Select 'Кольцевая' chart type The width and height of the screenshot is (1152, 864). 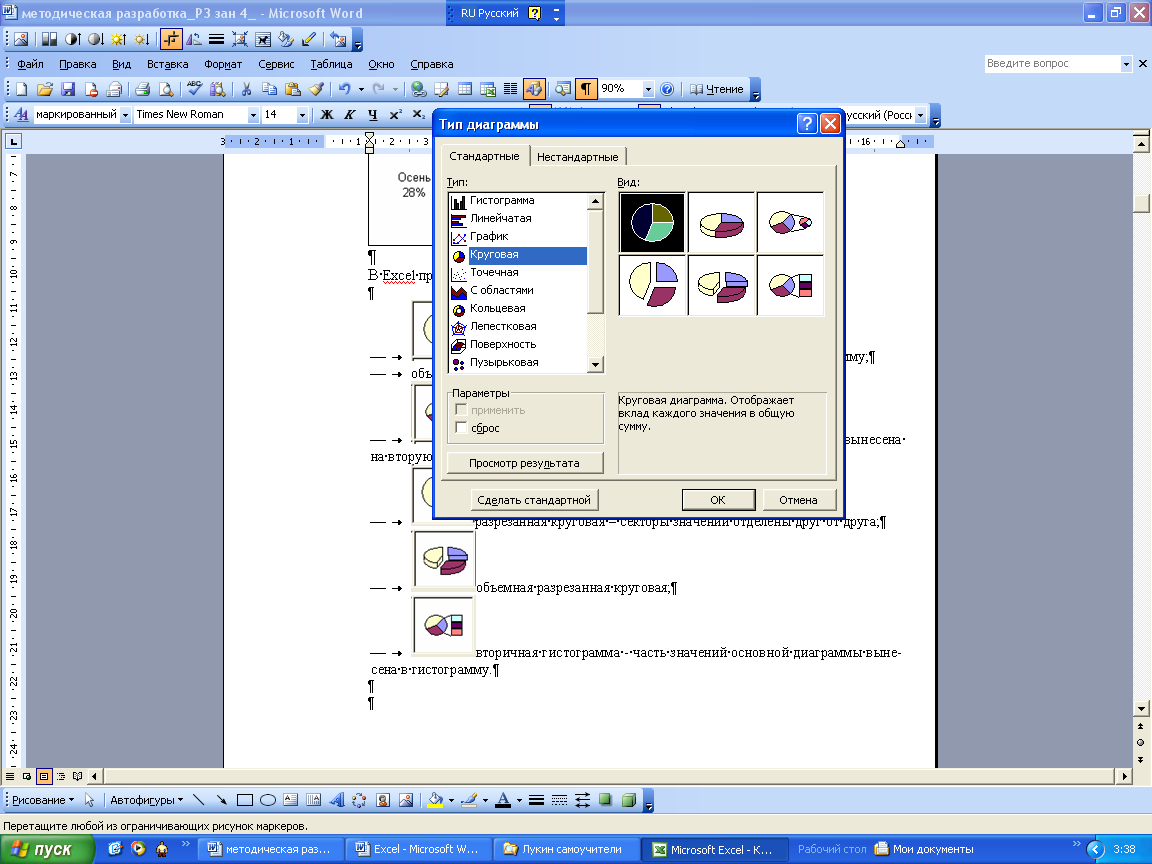[518, 309]
